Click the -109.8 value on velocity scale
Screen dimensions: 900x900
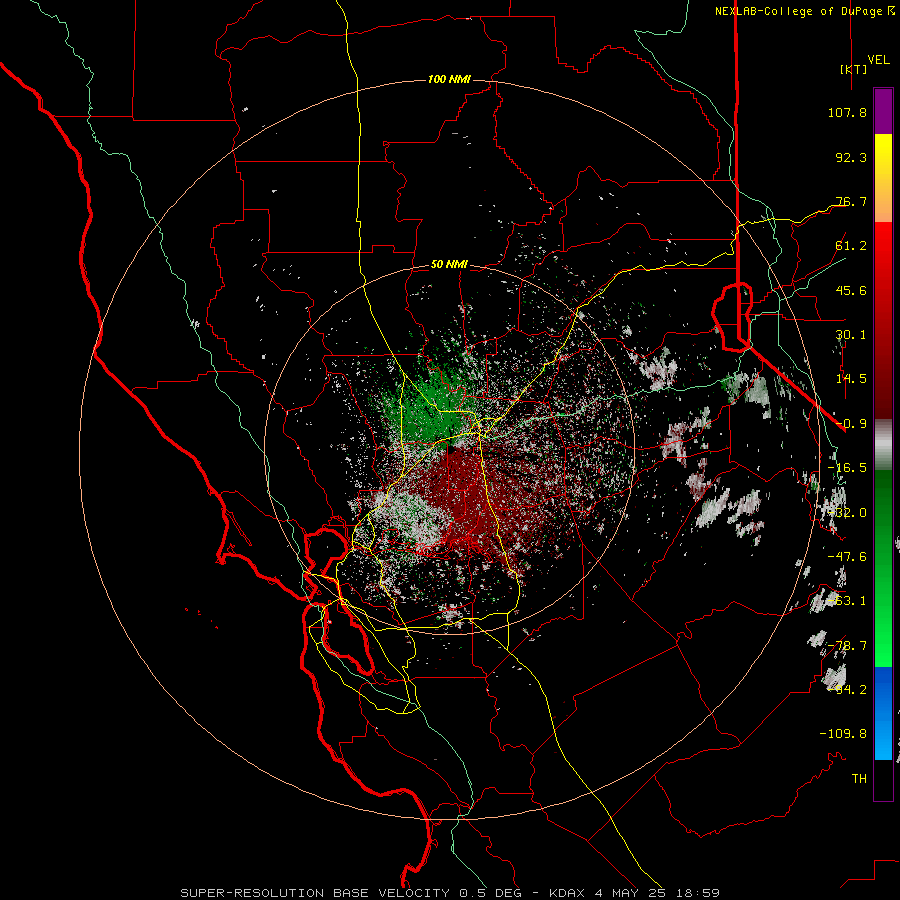(843, 734)
